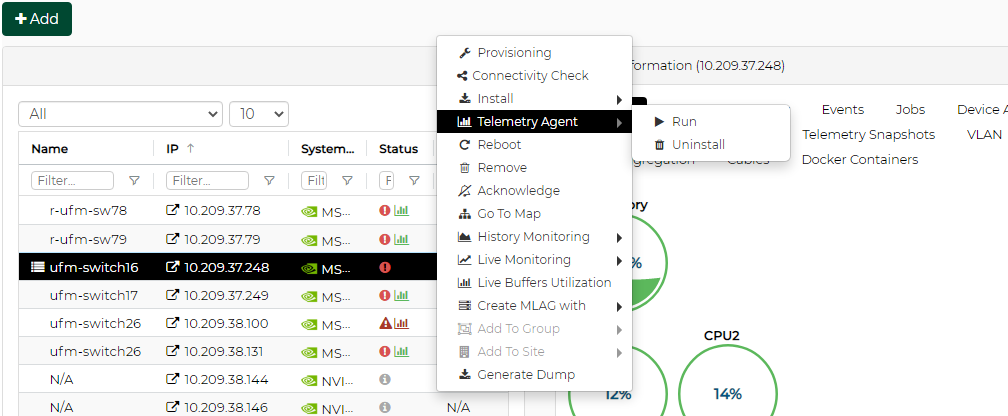This screenshot has width=1008, height=416.
Task: Choose Uninstall from Telemetry Agent submenu
Action: [x=697, y=145]
